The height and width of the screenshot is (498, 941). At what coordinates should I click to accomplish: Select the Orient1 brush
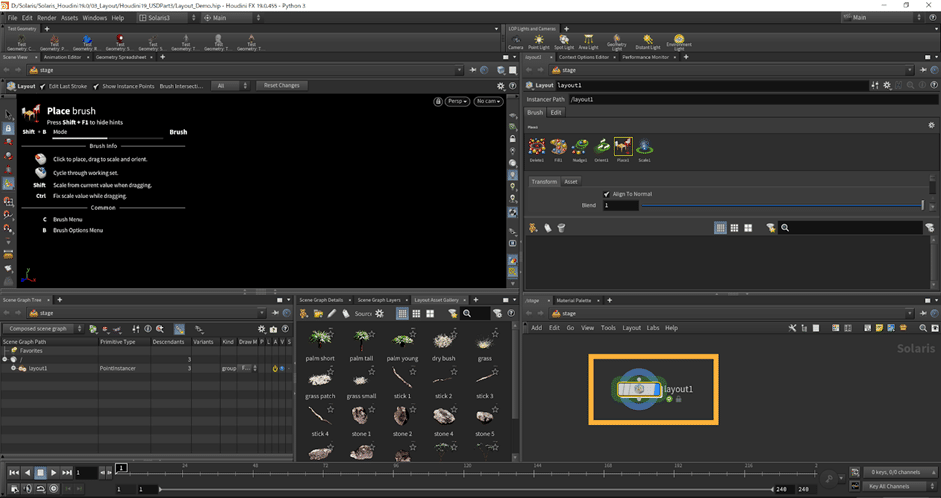[x=601, y=147]
